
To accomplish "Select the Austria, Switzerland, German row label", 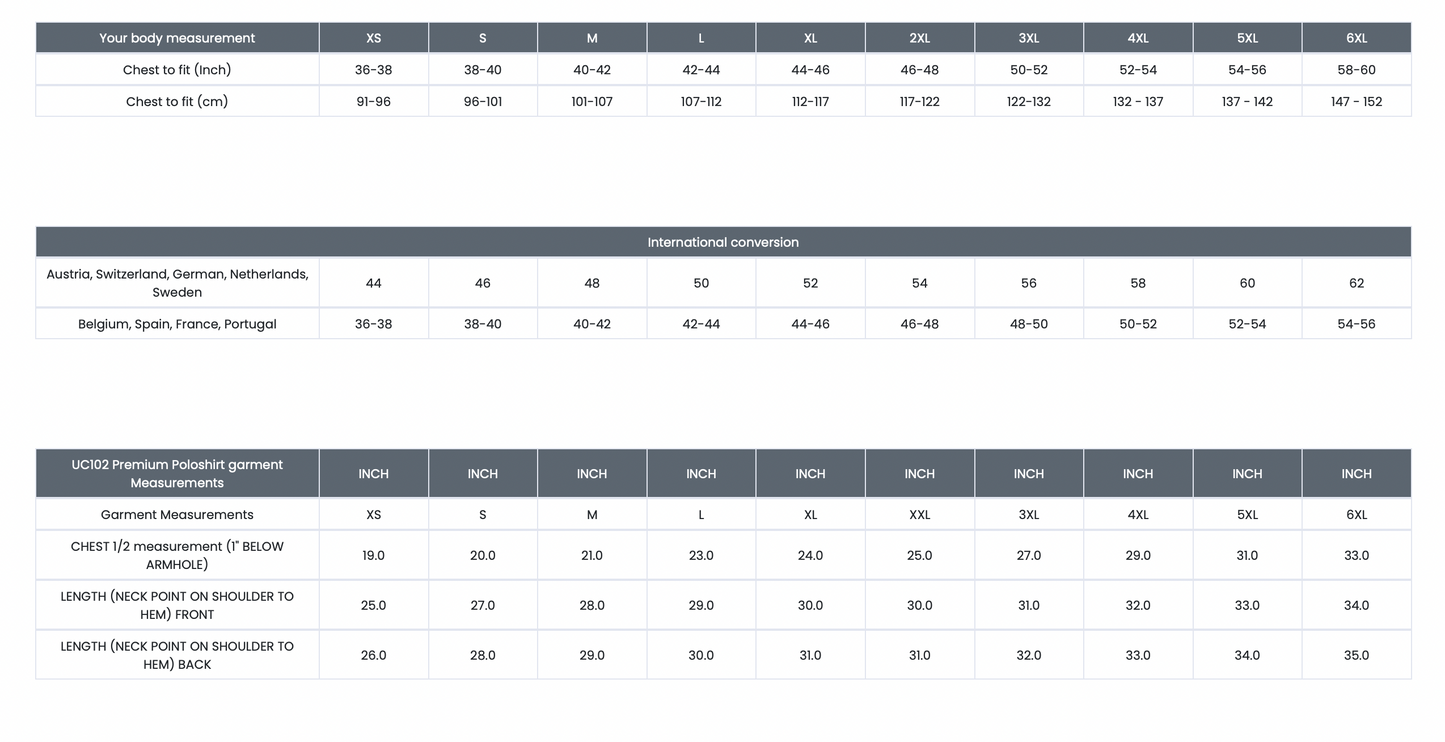I will coord(177,283).
